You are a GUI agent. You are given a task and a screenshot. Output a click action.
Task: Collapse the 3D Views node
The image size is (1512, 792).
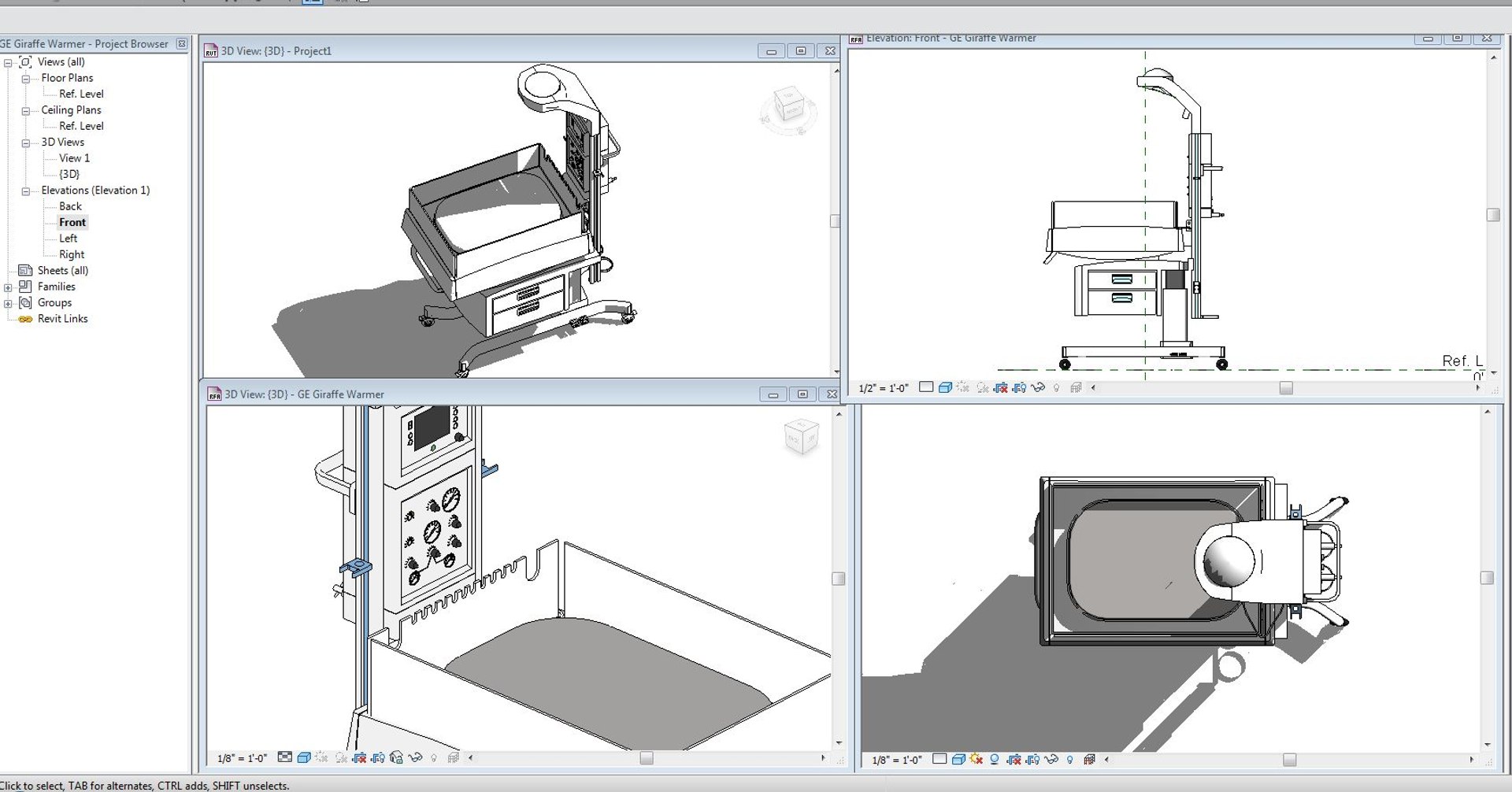click(25, 143)
